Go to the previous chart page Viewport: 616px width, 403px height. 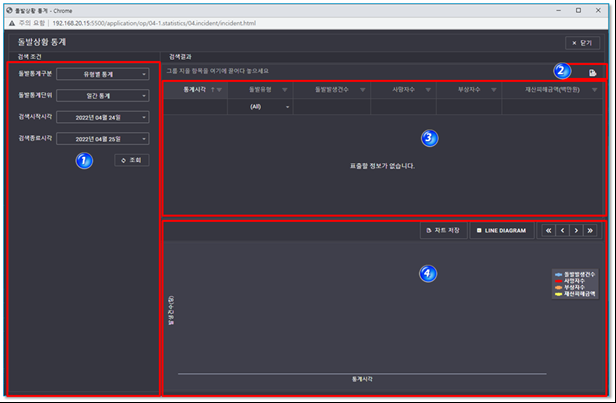[x=562, y=230]
